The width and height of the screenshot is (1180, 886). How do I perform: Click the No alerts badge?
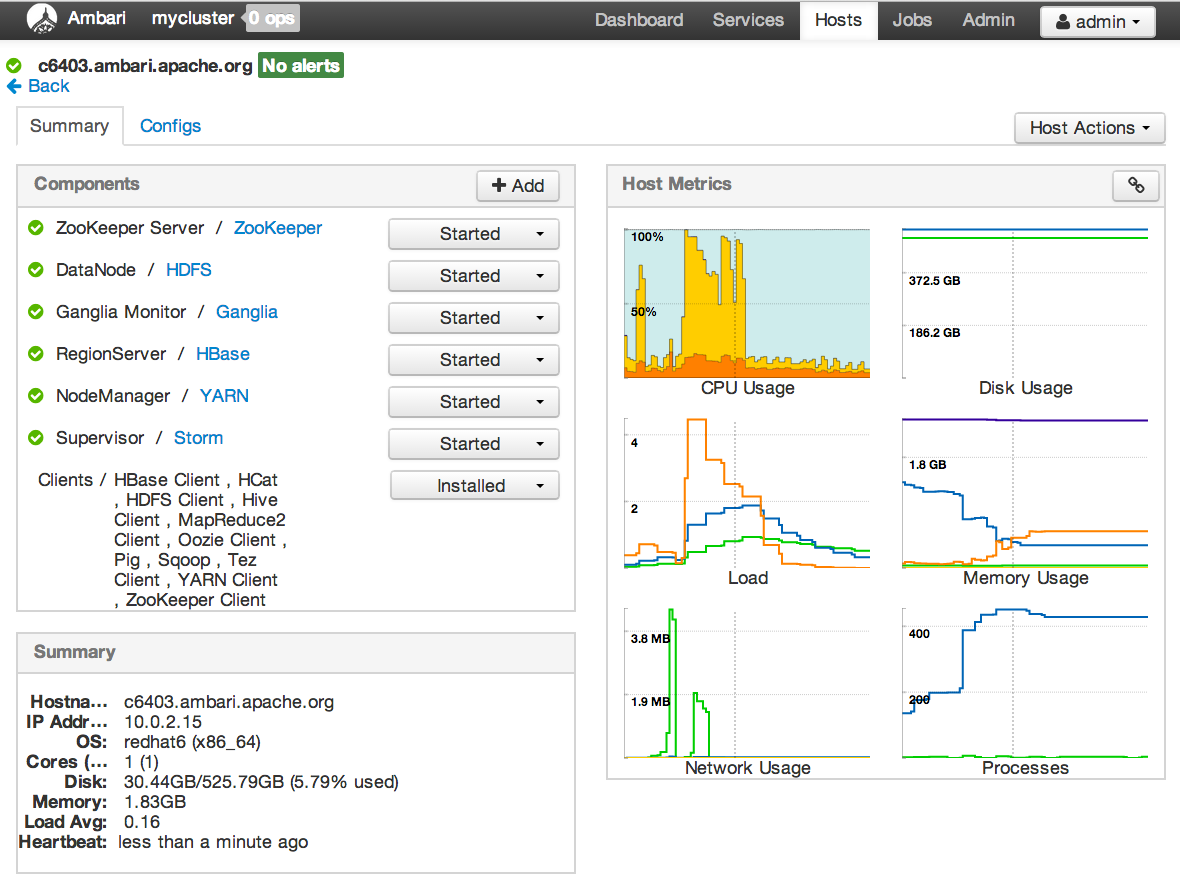pos(301,65)
